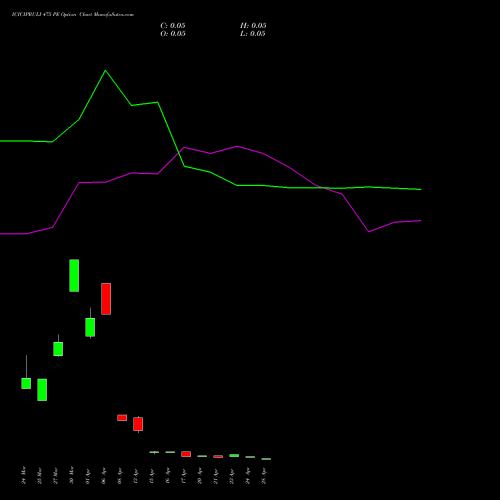This screenshot has height=500, width=500.
Task: Select the green candle above 01 Apr
Action: point(90,327)
